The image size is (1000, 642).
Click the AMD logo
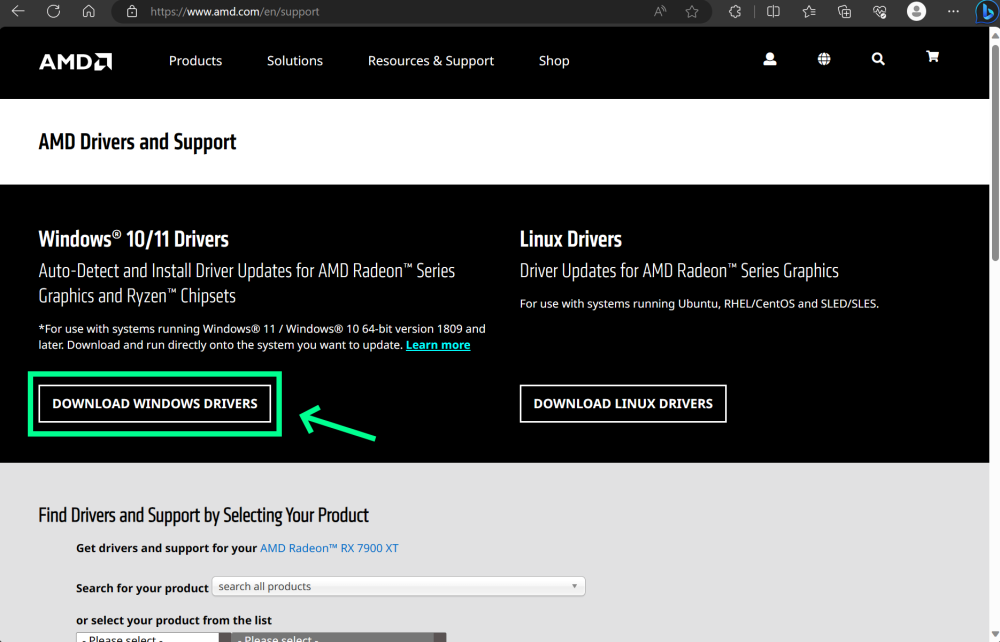pos(75,61)
